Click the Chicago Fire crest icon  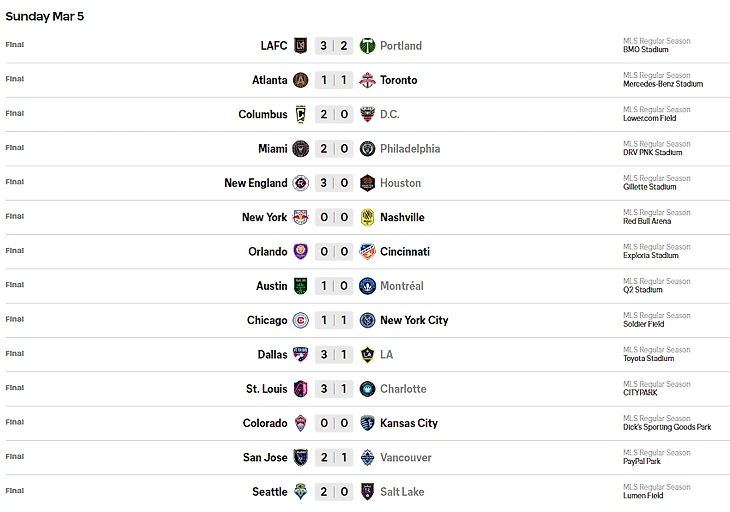point(300,320)
